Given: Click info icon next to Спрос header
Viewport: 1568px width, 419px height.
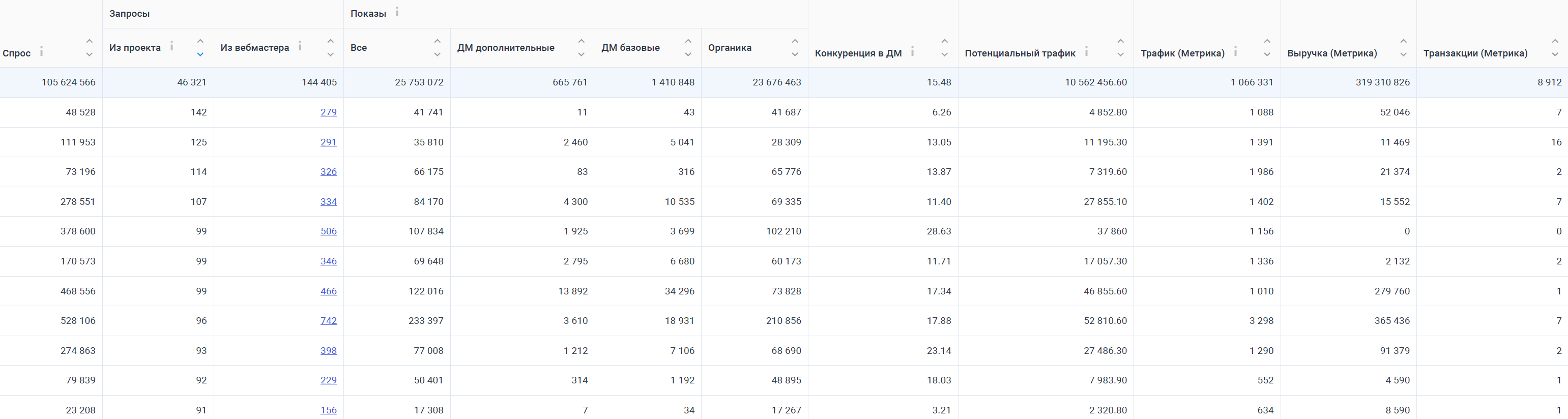Looking at the screenshot, I should pos(41,52).
